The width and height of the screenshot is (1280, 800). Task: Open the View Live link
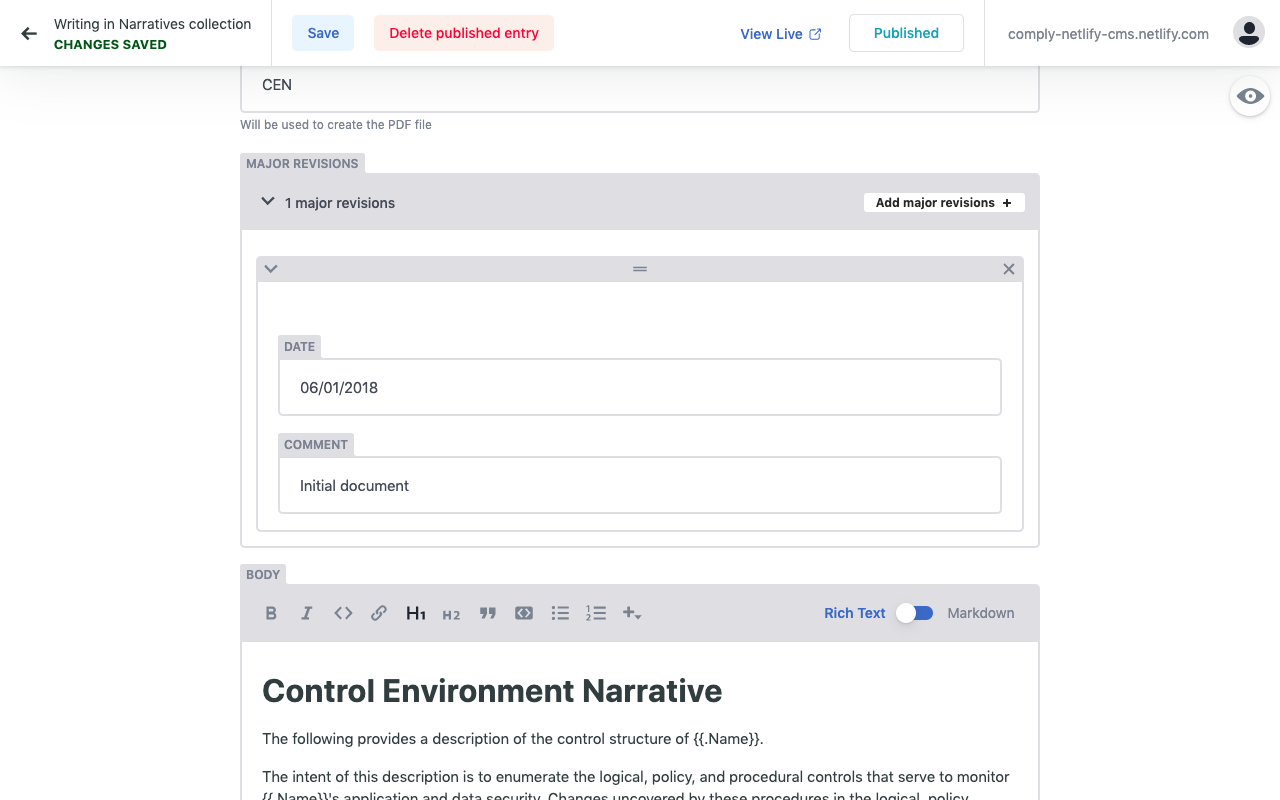pyautogui.click(x=781, y=34)
